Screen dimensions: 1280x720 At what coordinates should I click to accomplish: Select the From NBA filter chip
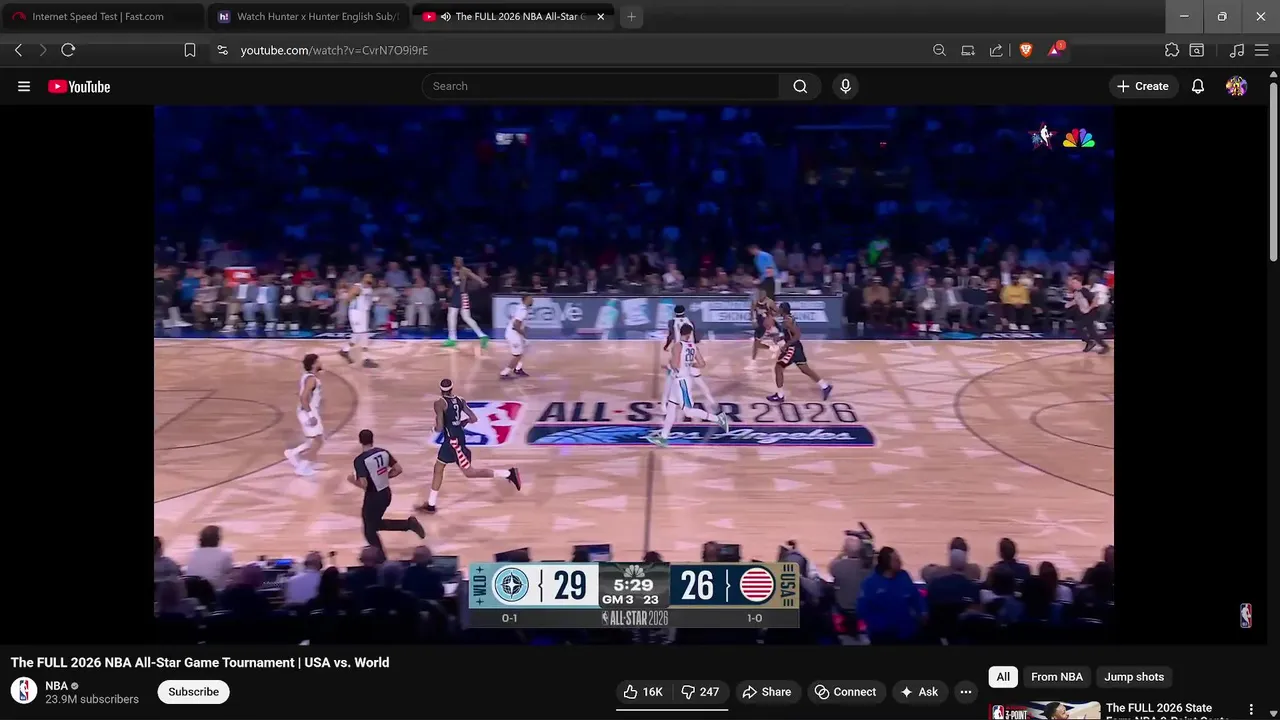tap(1057, 677)
